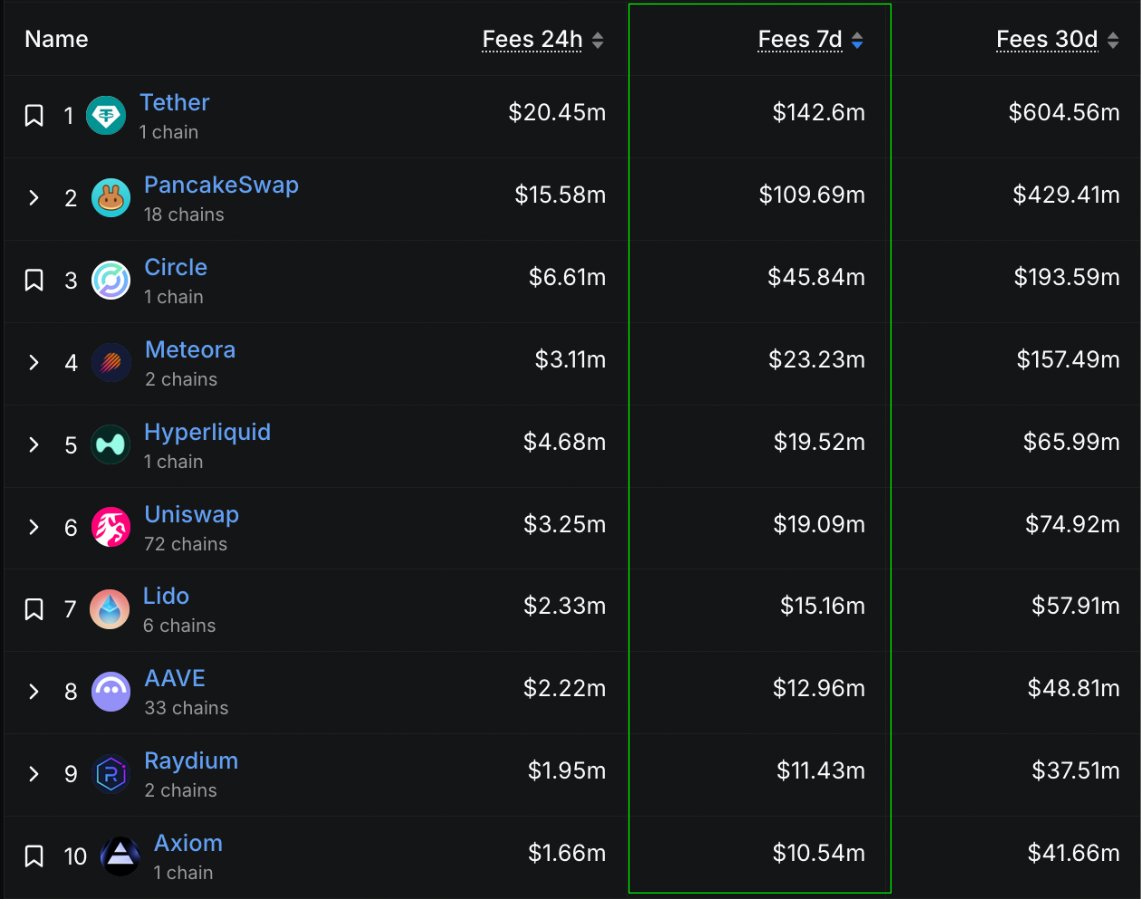Select Axiom's $10.54m 7d fees cell
The width and height of the screenshot is (1141, 899).
pyautogui.click(x=819, y=852)
